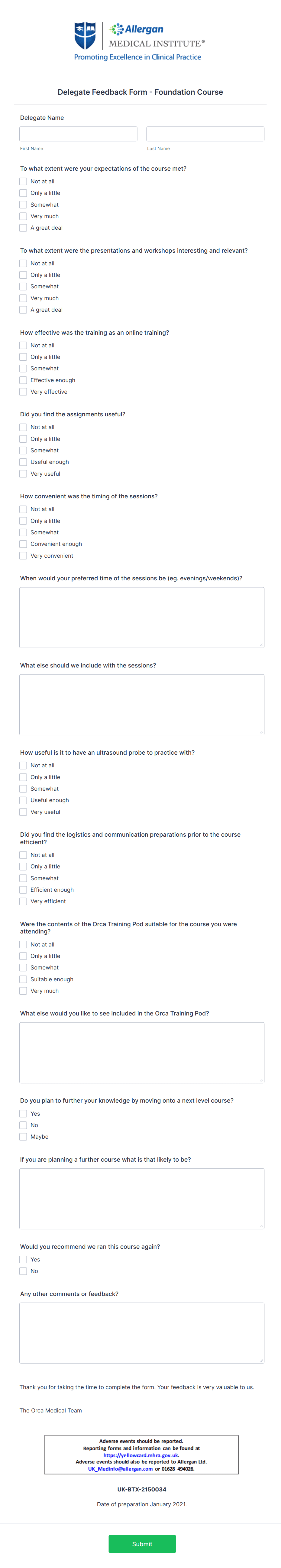281x1568 pixels.
Task: Check "Not at all" for expectations question
Action: [x=22, y=181]
